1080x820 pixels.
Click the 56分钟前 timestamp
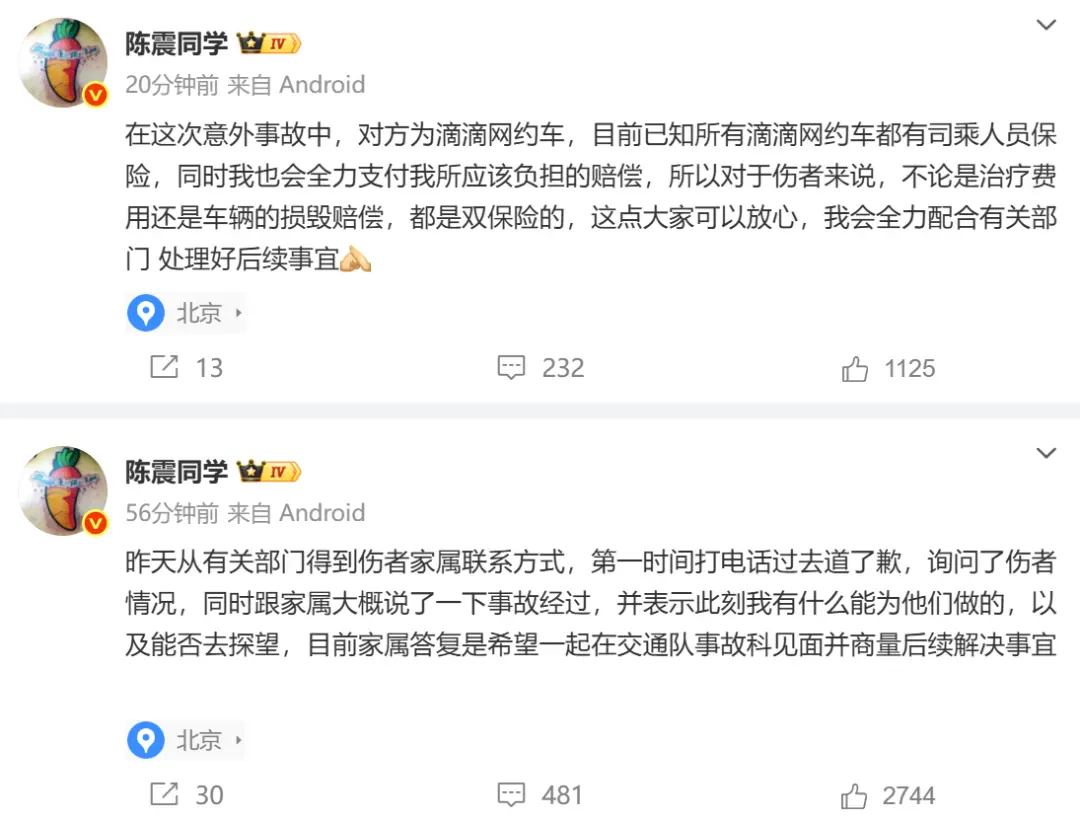pos(171,513)
